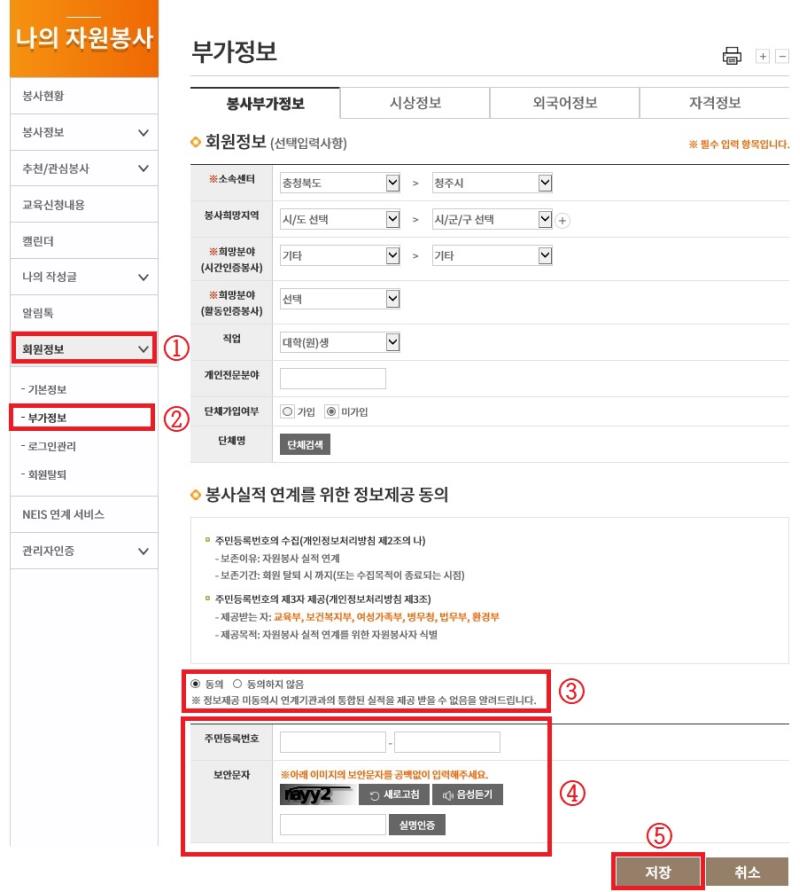
Task: Select the 동의하지 않음 radio option
Action: tap(237, 684)
